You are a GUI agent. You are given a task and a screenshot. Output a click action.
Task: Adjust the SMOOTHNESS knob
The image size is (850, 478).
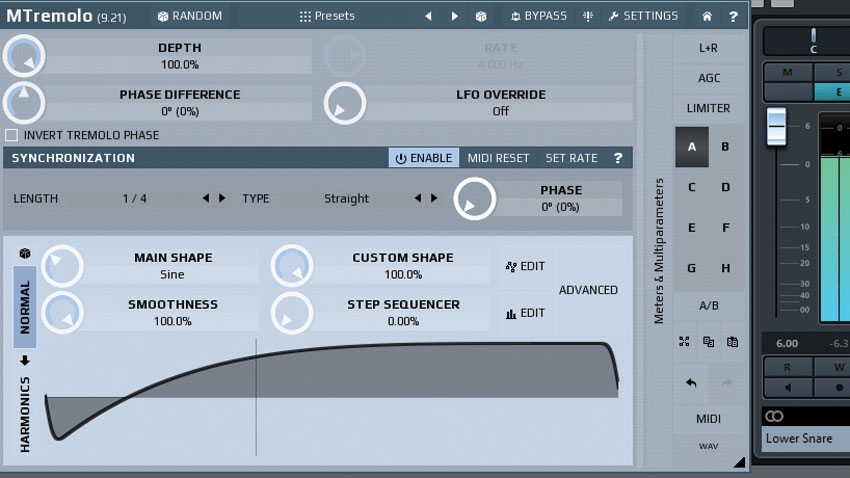[62, 313]
